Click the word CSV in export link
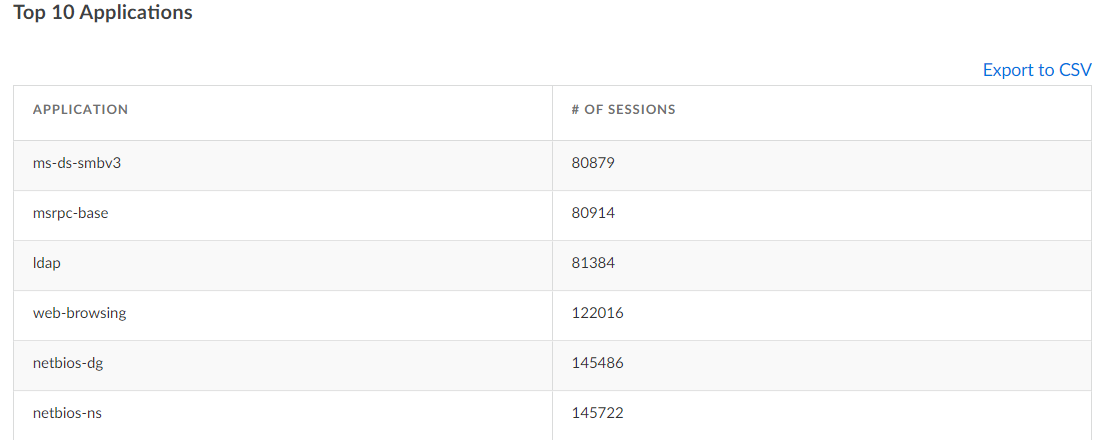This screenshot has width=1104, height=440. [1075, 70]
